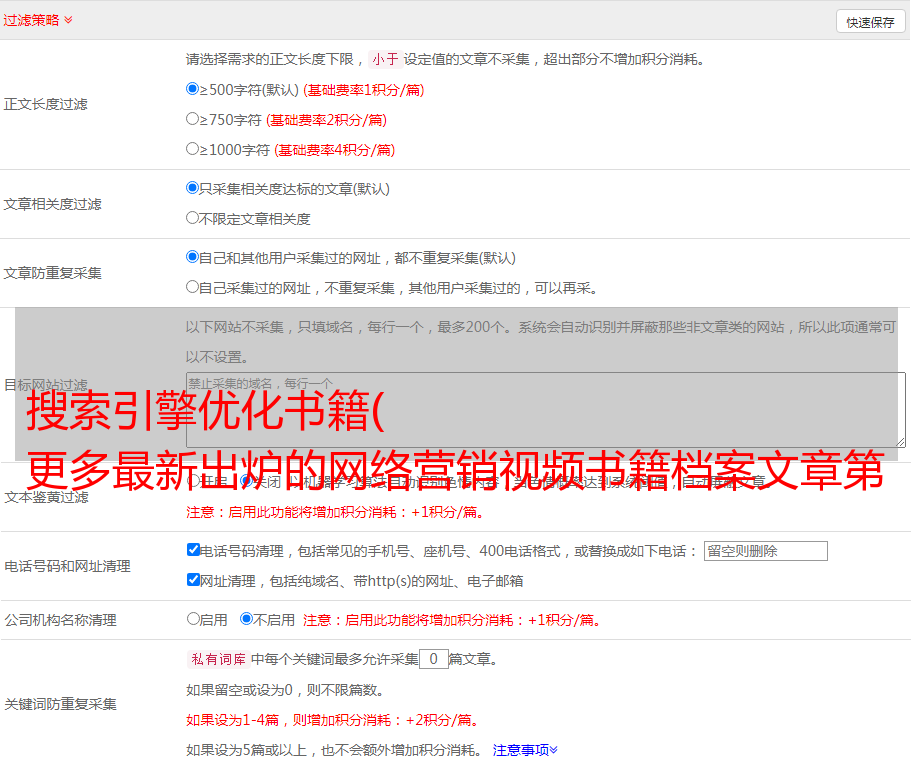Screen dimensions: 912x768
Task: Click the textarea resize handle corner
Action: pyautogui.click(x=900, y=442)
